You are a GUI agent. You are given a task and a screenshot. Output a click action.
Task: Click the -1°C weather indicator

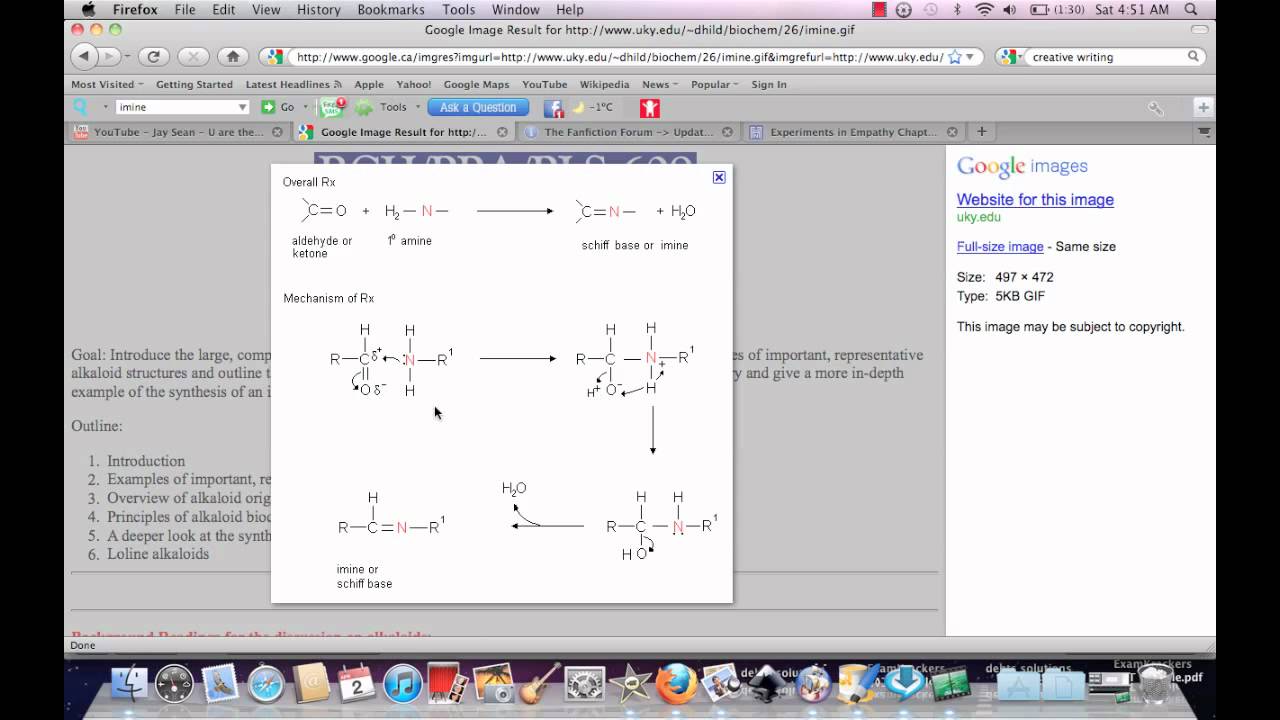pos(593,107)
